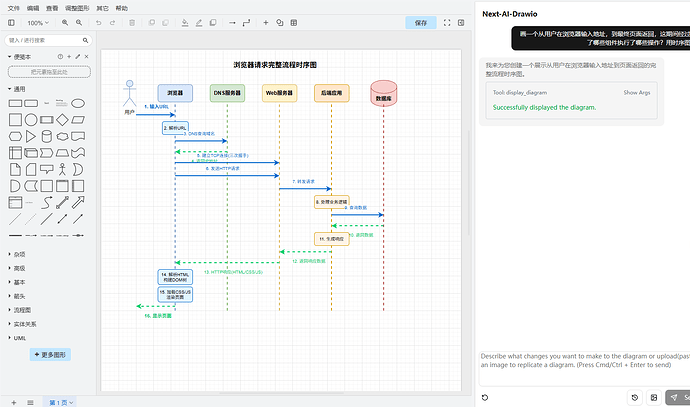This screenshot has width=690, height=407.
Task: Open the 调整图形 menu
Action: point(77,8)
